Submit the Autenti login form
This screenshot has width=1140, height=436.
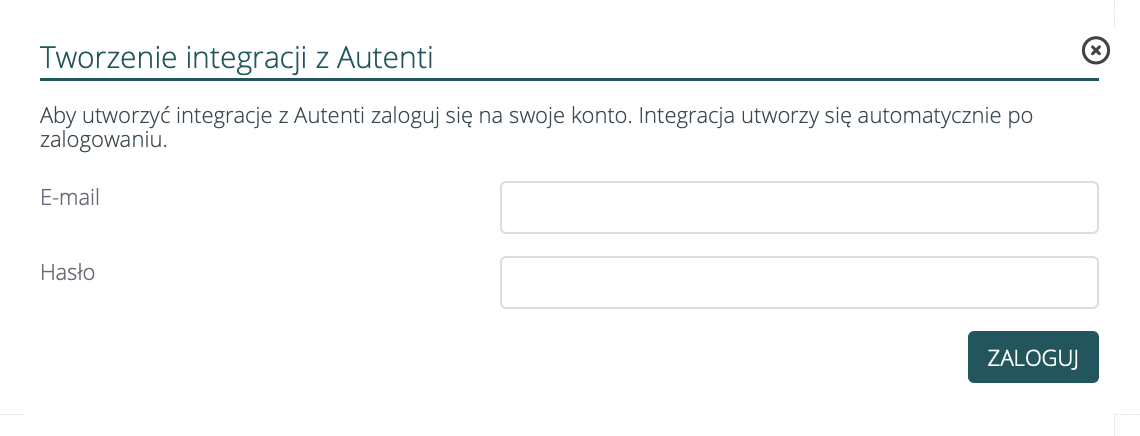(x=1033, y=357)
